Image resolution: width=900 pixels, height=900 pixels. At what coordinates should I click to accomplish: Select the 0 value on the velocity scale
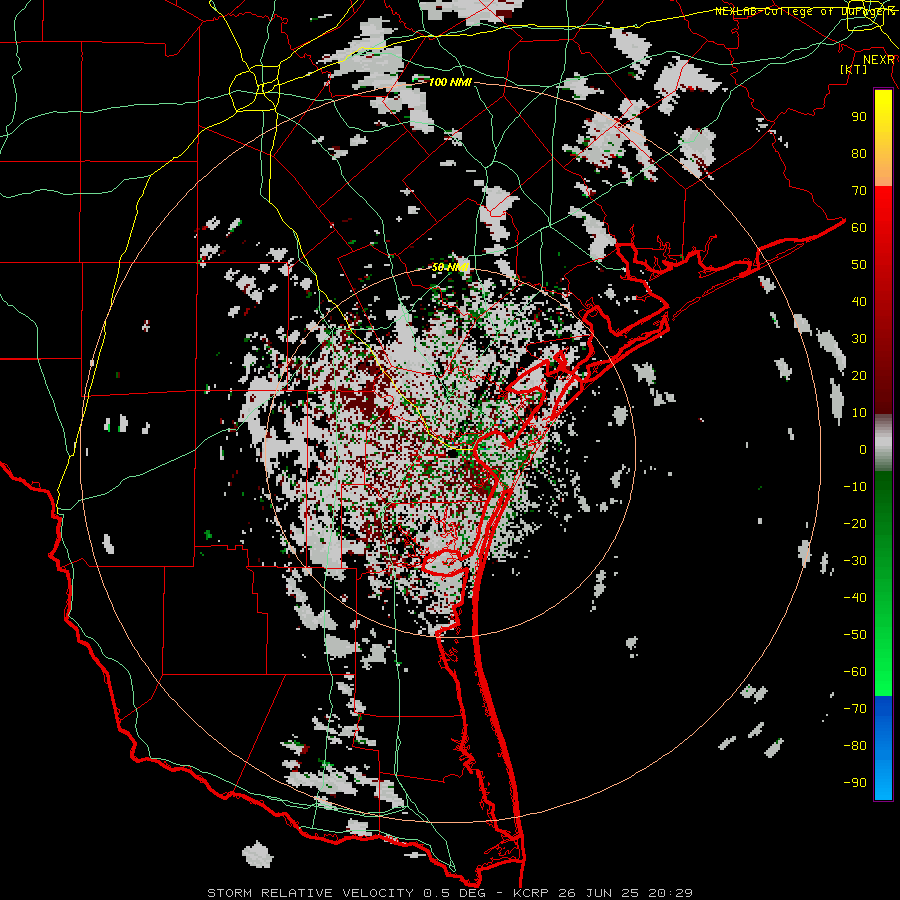click(x=863, y=450)
